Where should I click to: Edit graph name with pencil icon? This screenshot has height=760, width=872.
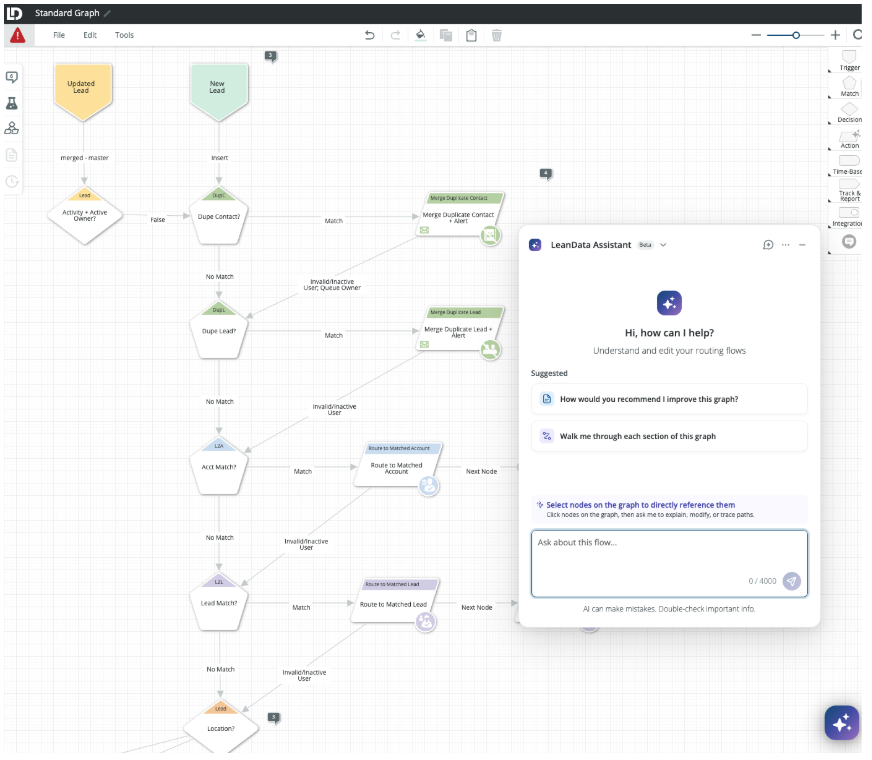[x=107, y=13]
